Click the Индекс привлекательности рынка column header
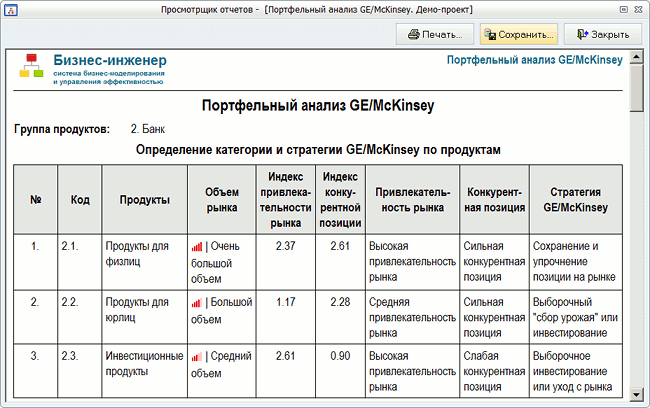Viewport: 650px width, 408px height. click(x=286, y=199)
